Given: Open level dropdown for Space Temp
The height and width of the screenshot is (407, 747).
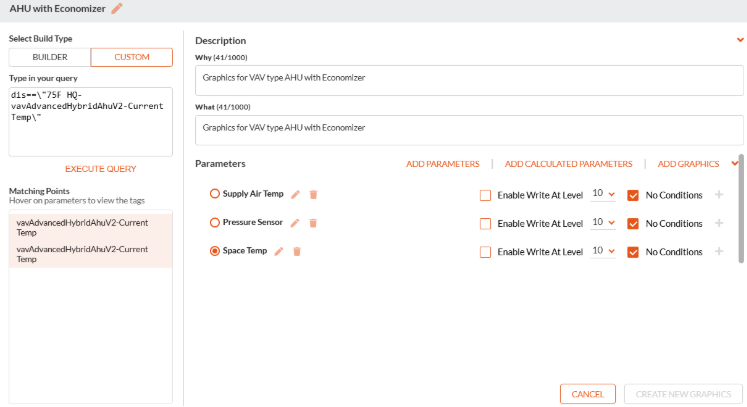Looking at the screenshot, I should click(x=603, y=251).
